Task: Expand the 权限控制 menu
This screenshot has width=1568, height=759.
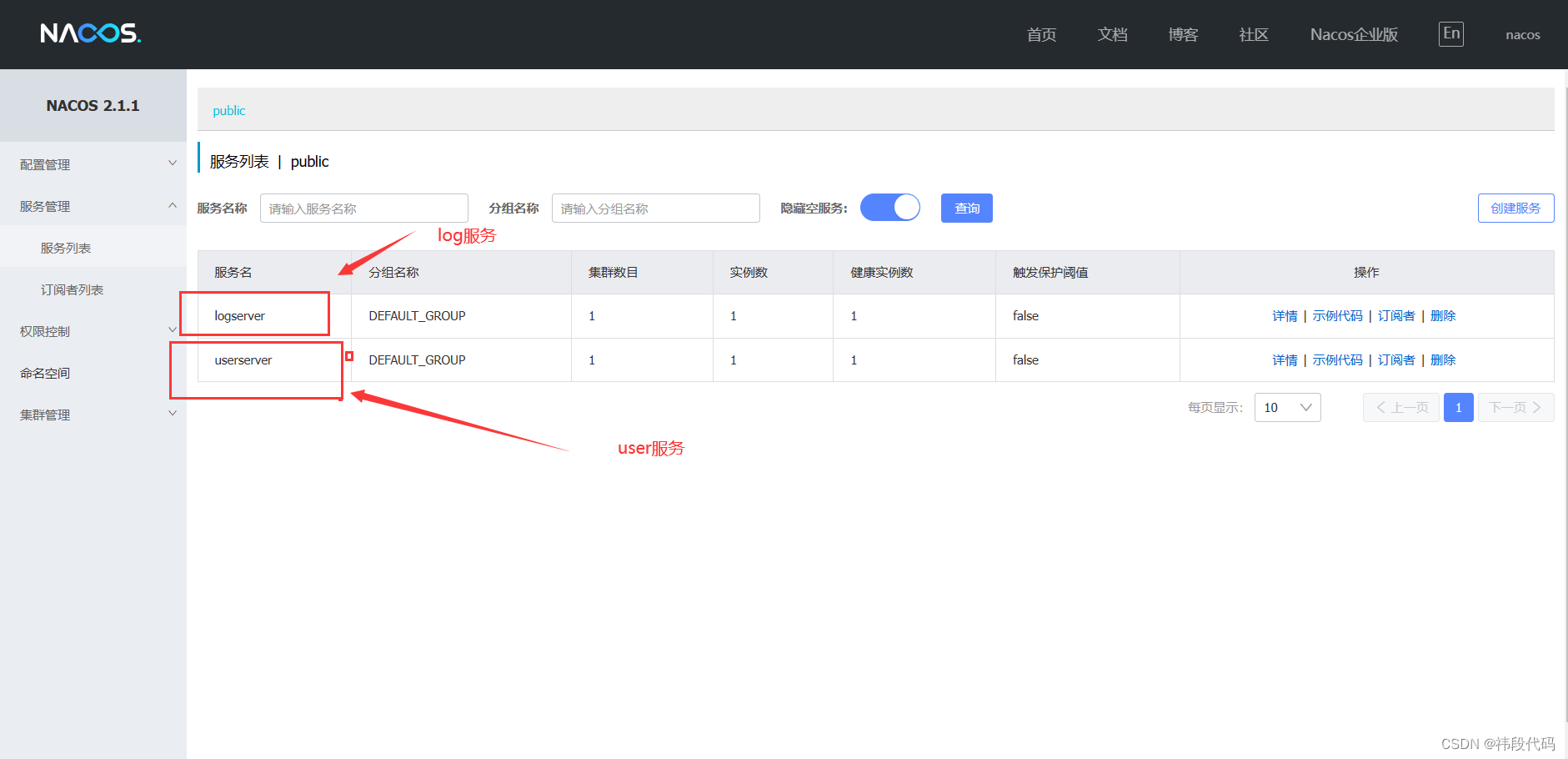Action: pyautogui.click(x=93, y=331)
